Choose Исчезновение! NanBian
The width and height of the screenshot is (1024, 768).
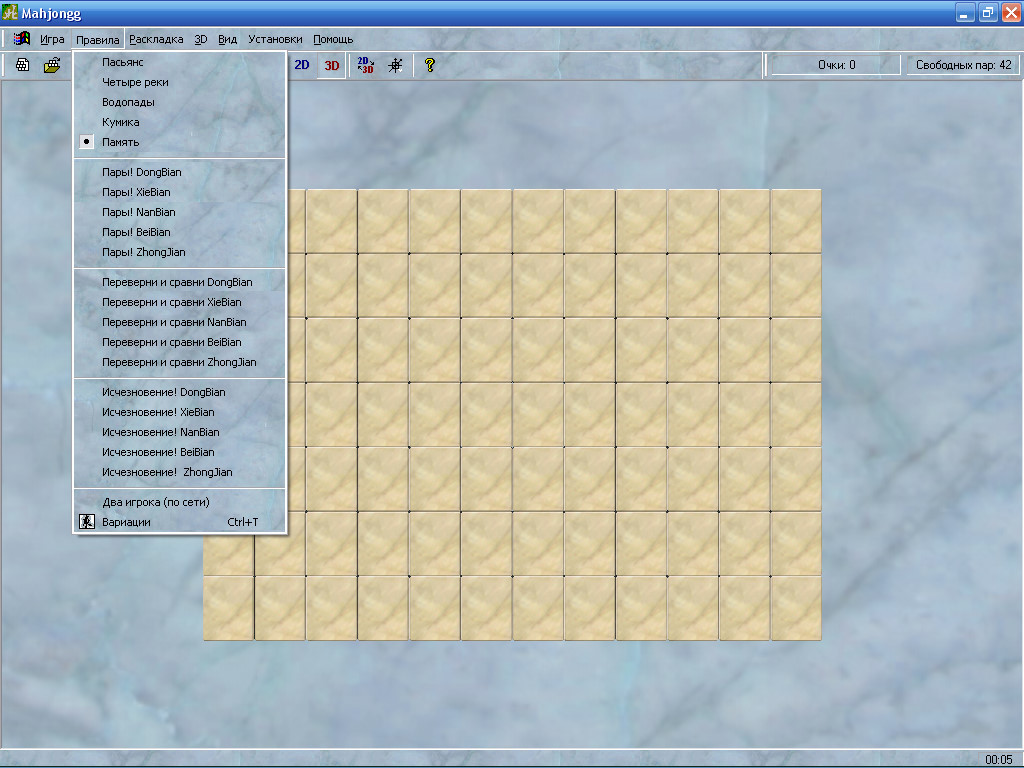point(180,432)
